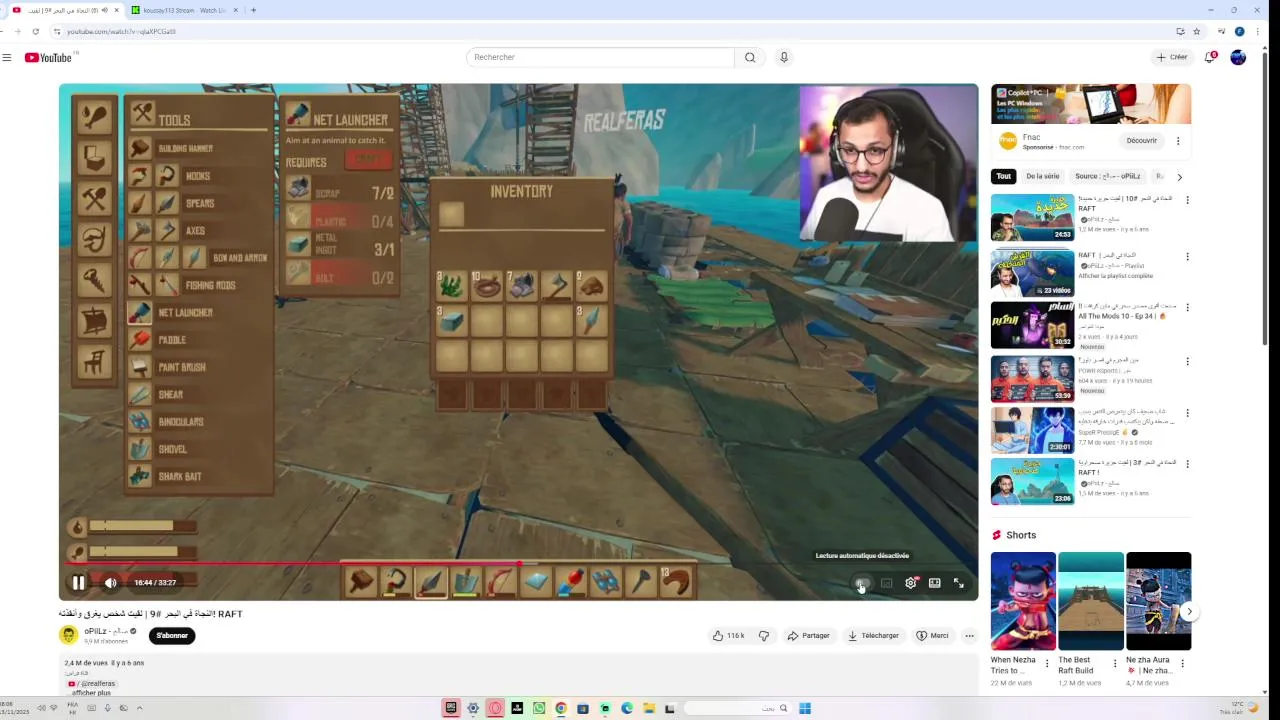Screen dimensions: 1280x720
Task: Open options for All The Mods 10 video
Action: [1187, 309]
